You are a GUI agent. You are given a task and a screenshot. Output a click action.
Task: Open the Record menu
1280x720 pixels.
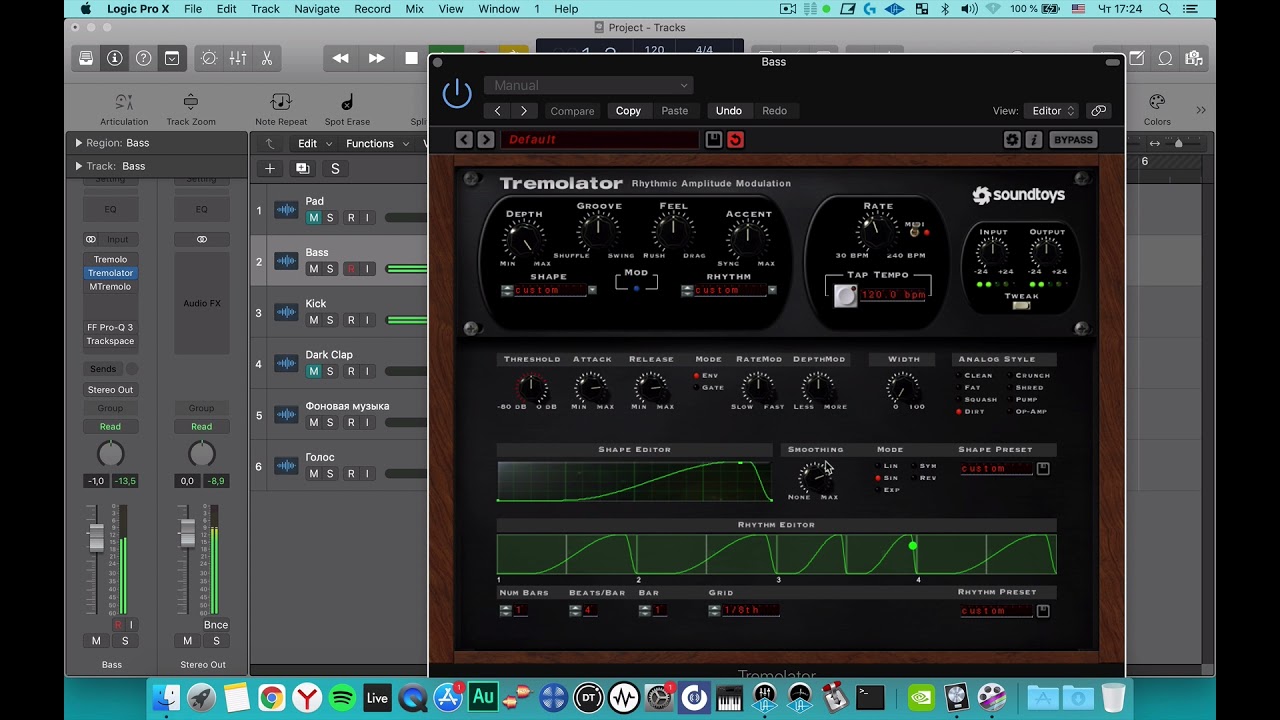(372, 9)
